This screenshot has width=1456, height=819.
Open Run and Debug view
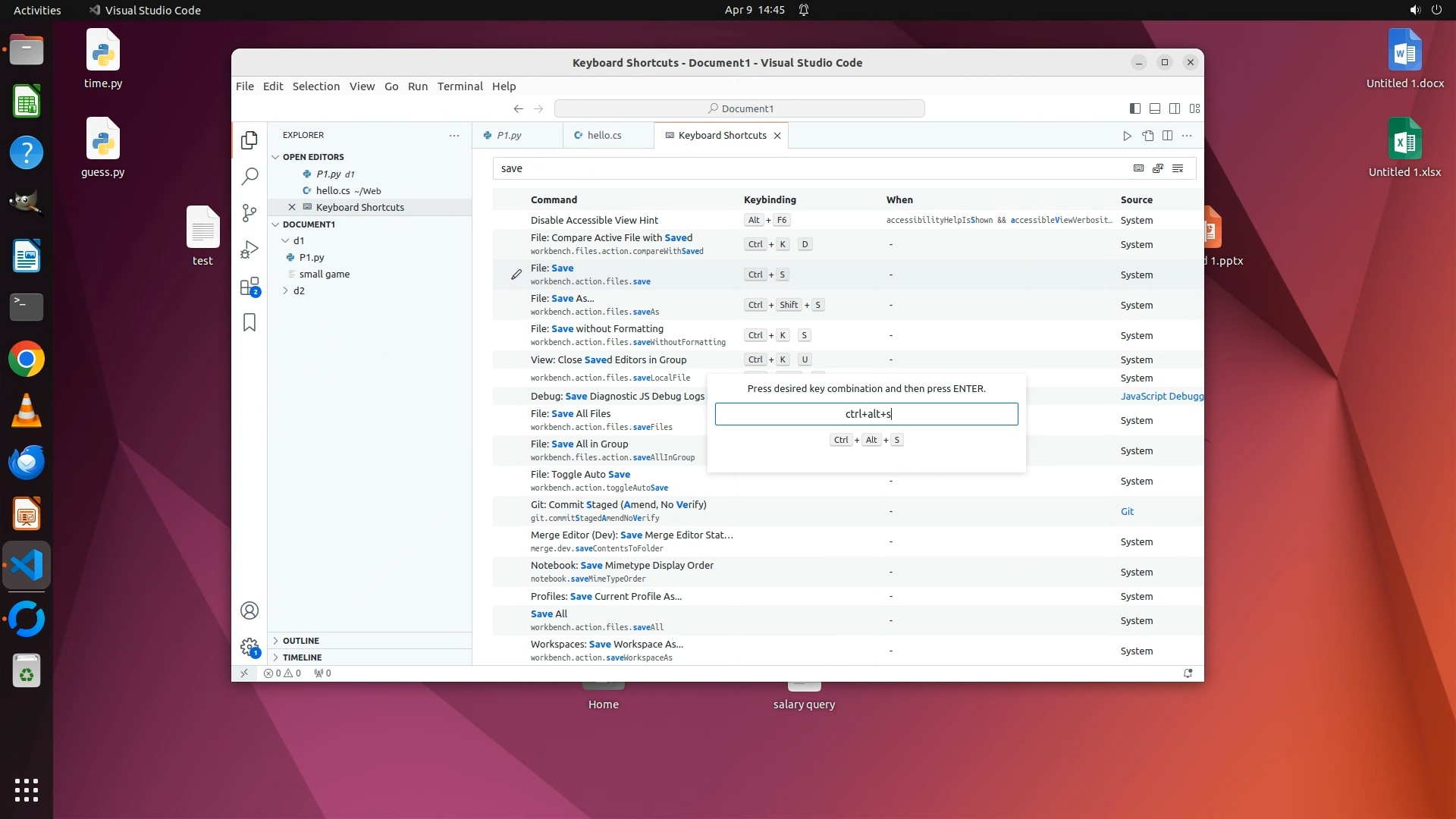249,249
